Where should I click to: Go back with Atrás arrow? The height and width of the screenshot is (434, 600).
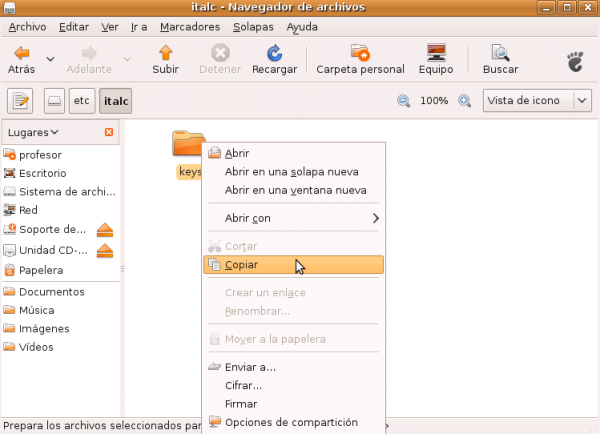point(21,53)
